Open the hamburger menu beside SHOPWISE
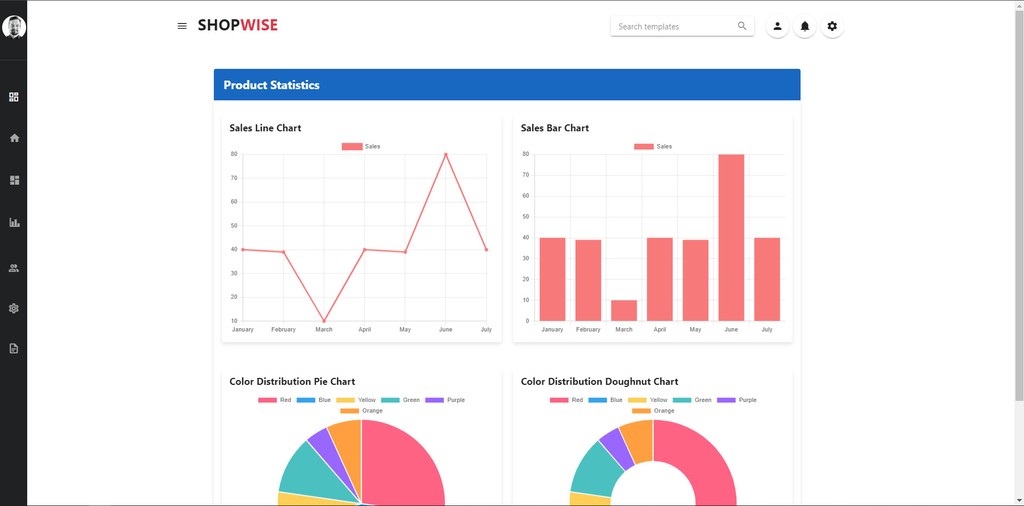Image resolution: width=1024 pixels, height=506 pixels. [182, 26]
